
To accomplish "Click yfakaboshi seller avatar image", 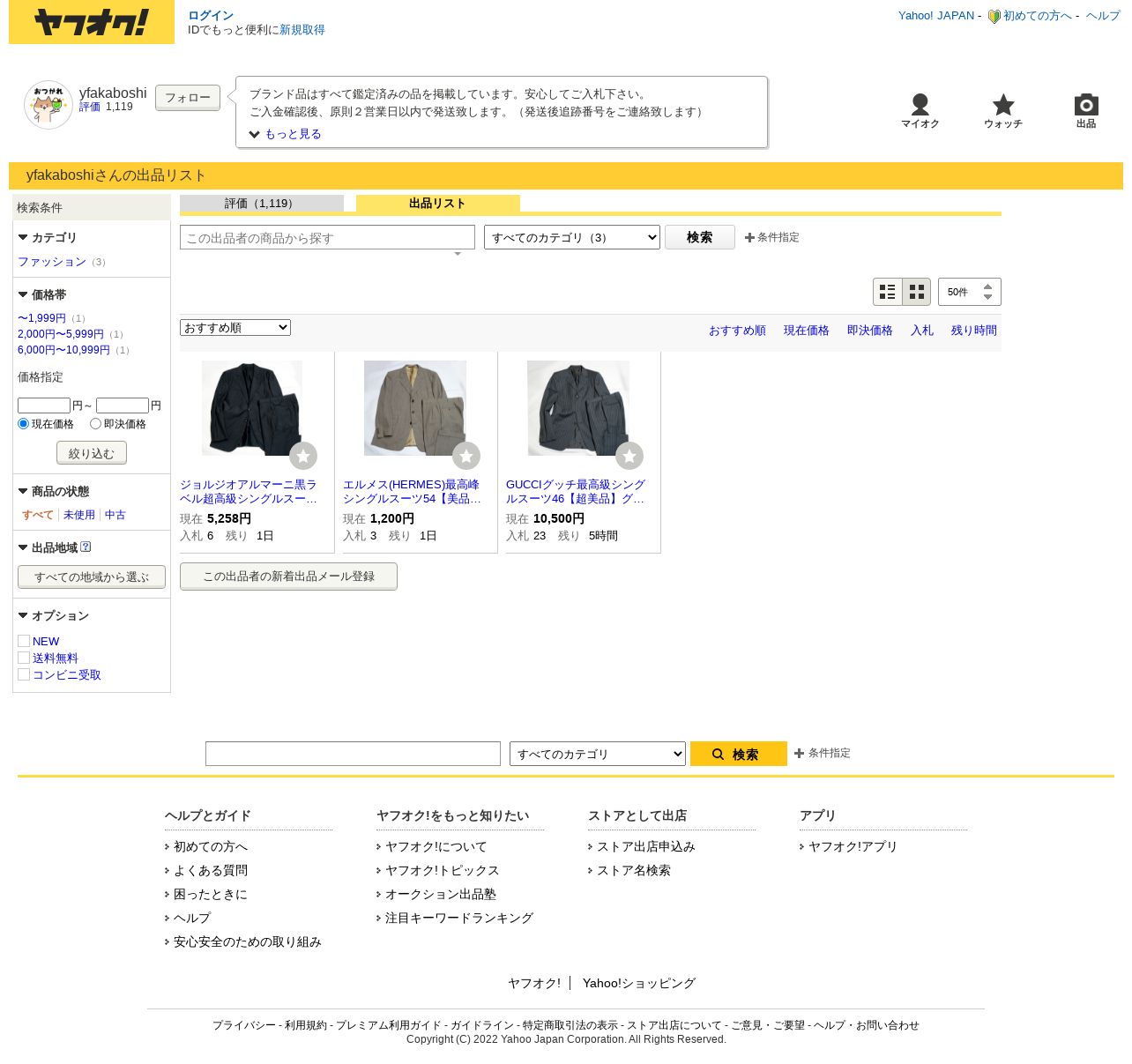I will pos(48,105).
